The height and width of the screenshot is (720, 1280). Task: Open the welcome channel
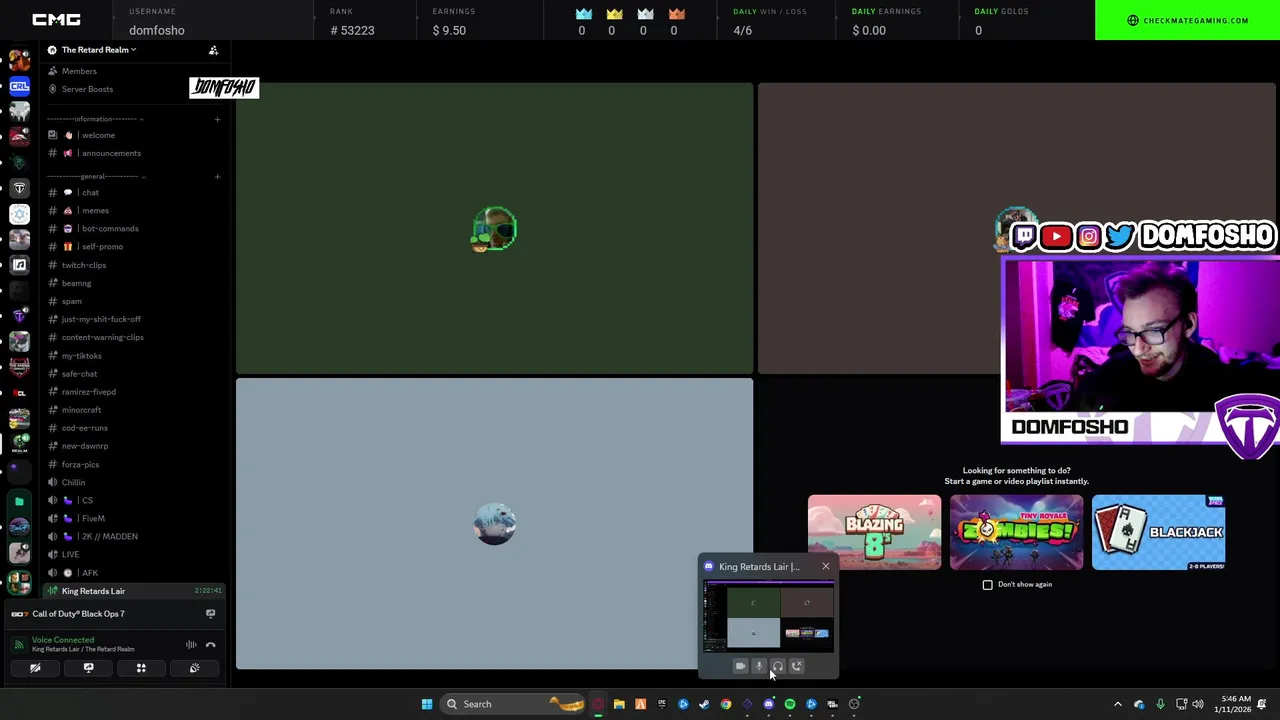pos(97,135)
